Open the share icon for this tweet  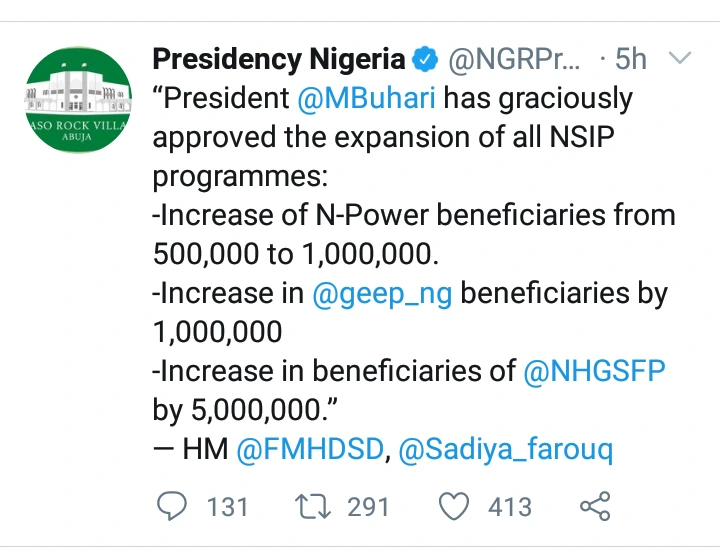pos(595,506)
